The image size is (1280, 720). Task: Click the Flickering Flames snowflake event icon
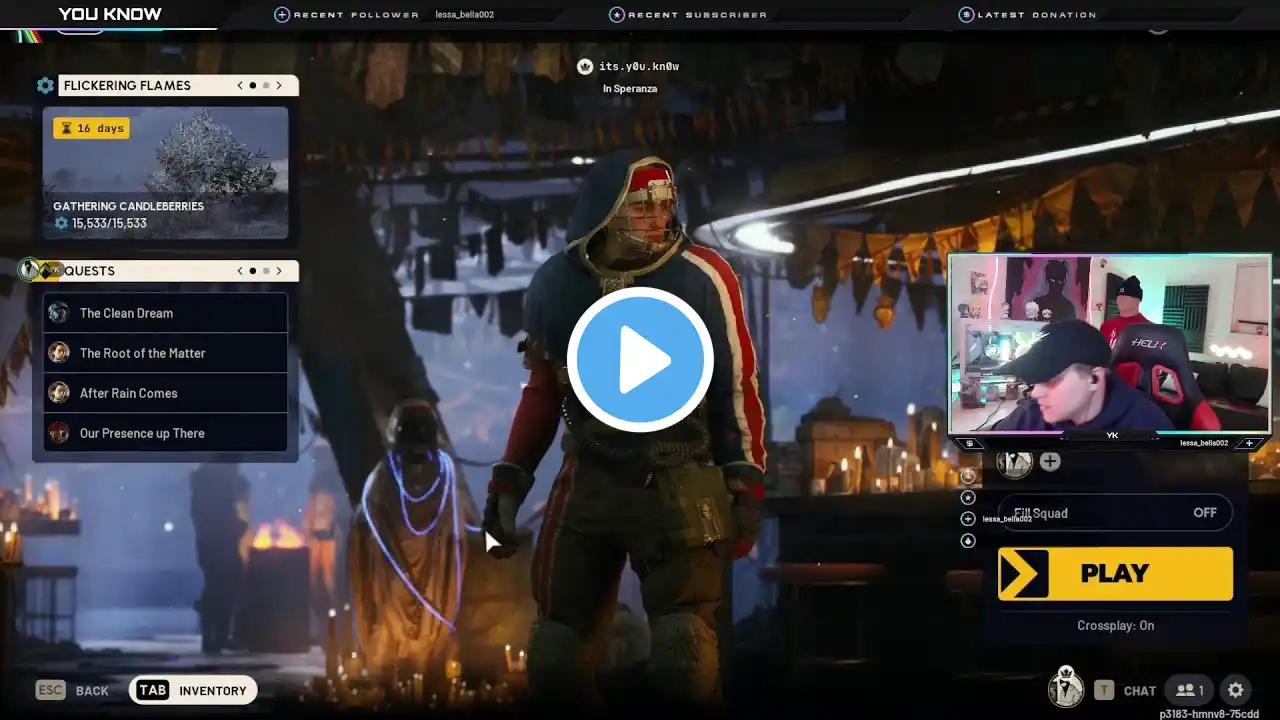(45, 85)
